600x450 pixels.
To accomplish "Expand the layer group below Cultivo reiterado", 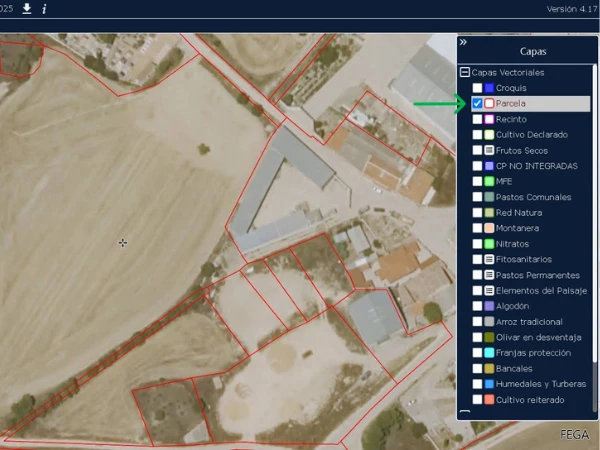I will (x=465, y=413).
